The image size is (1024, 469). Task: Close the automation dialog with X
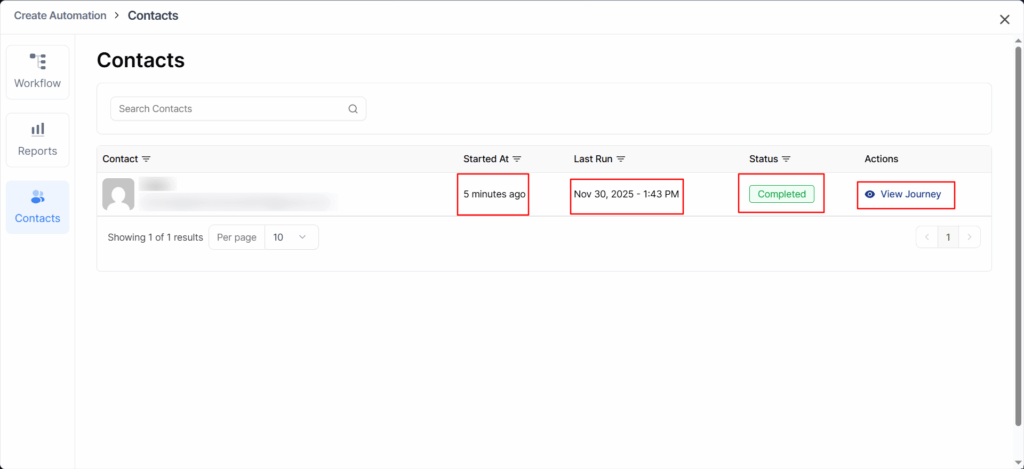click(1004, 19)
